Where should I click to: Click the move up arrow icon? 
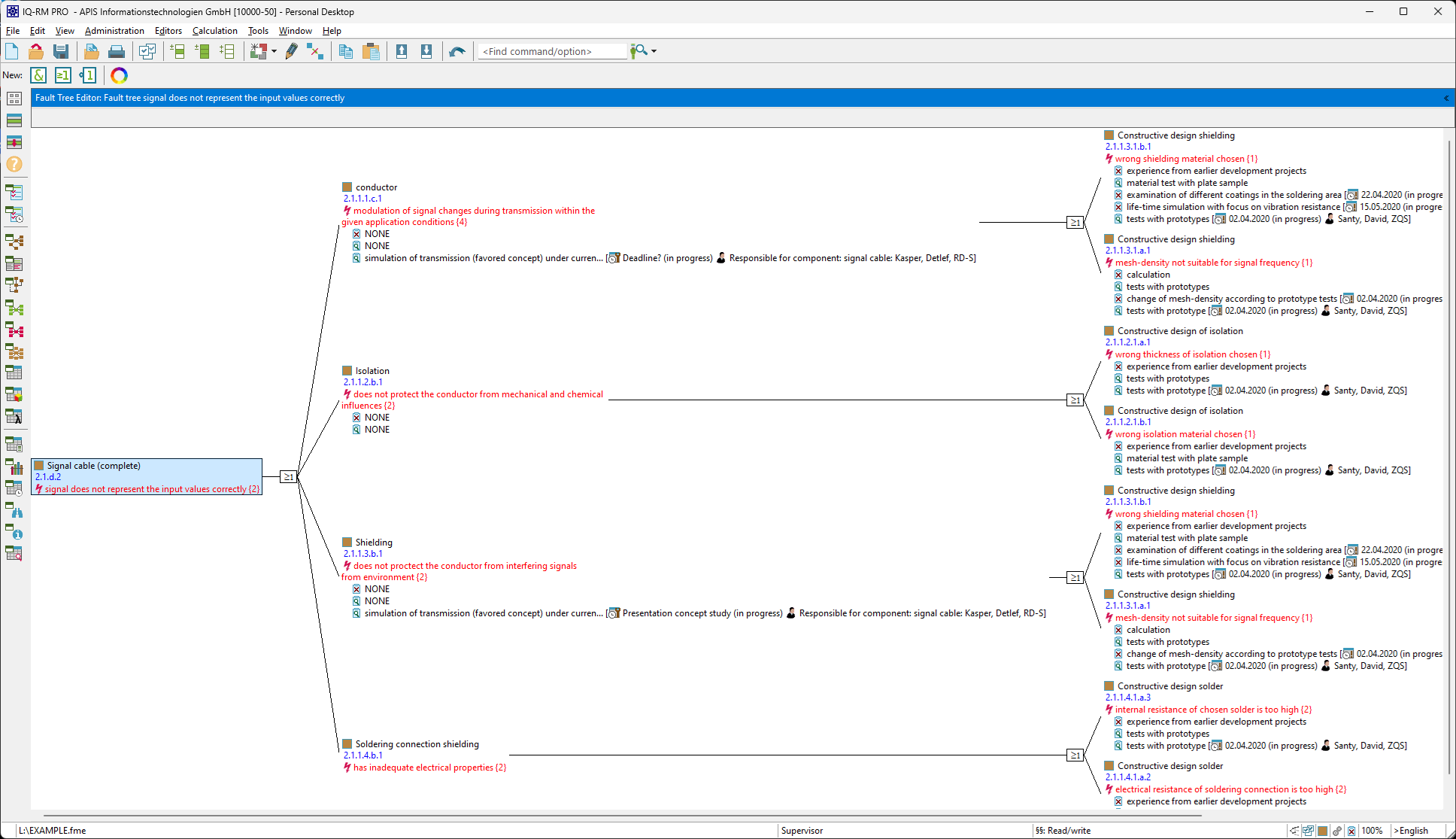[x=402, y=51]
